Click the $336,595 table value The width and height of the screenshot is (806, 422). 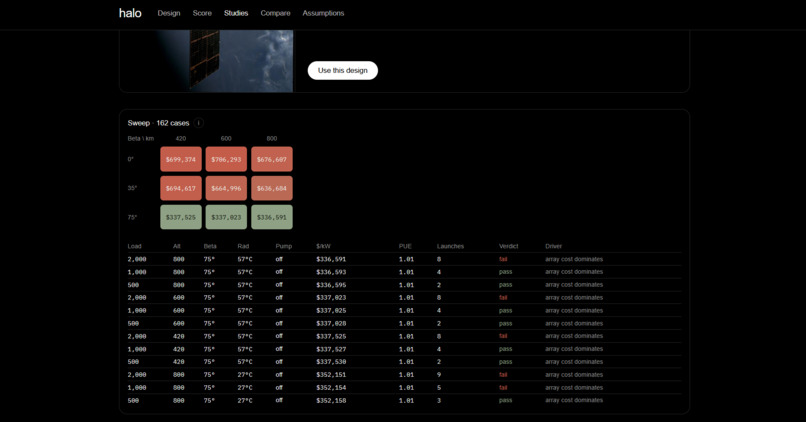(x=331, y=285)
